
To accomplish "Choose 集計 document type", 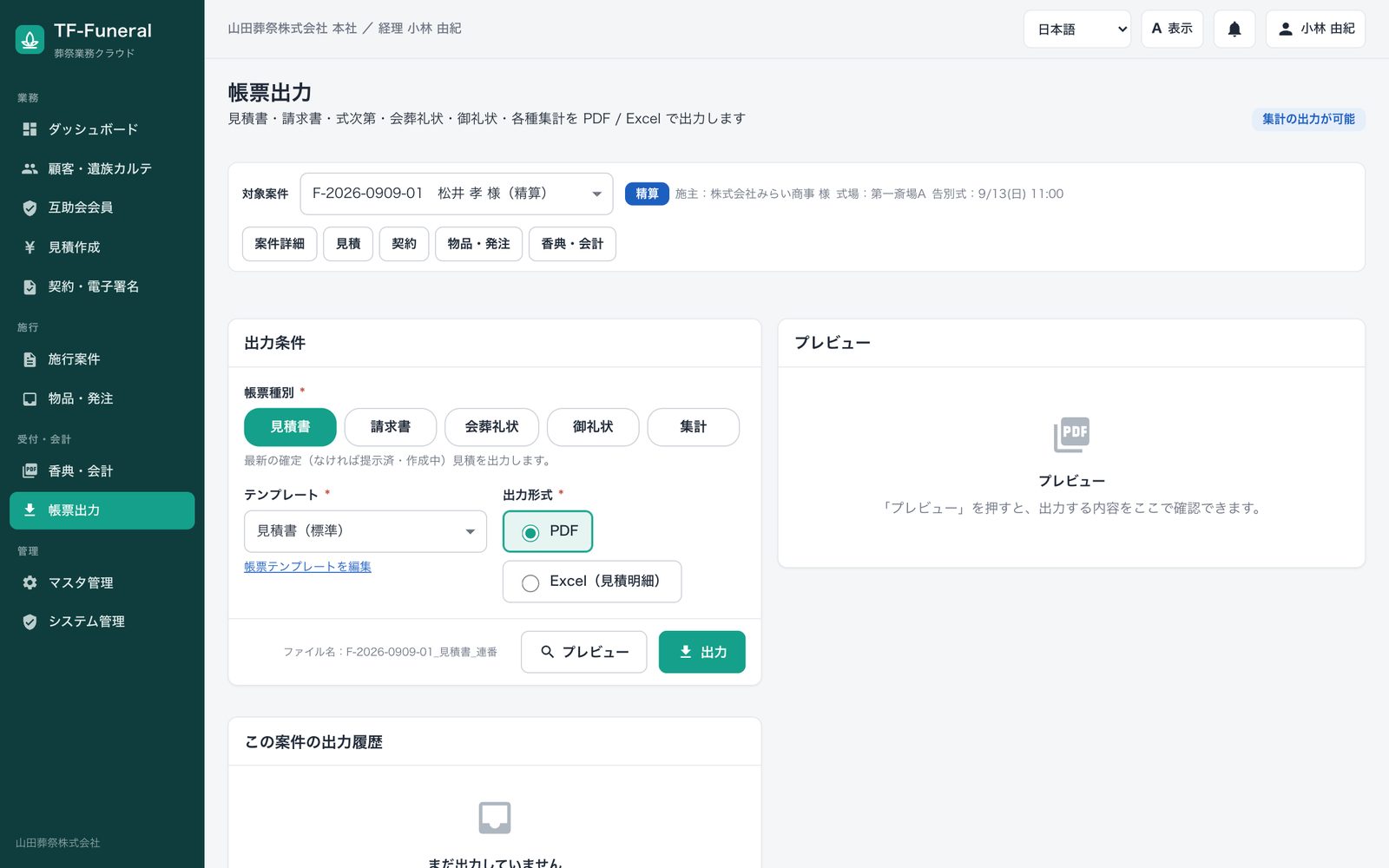I will click(693, 427).
